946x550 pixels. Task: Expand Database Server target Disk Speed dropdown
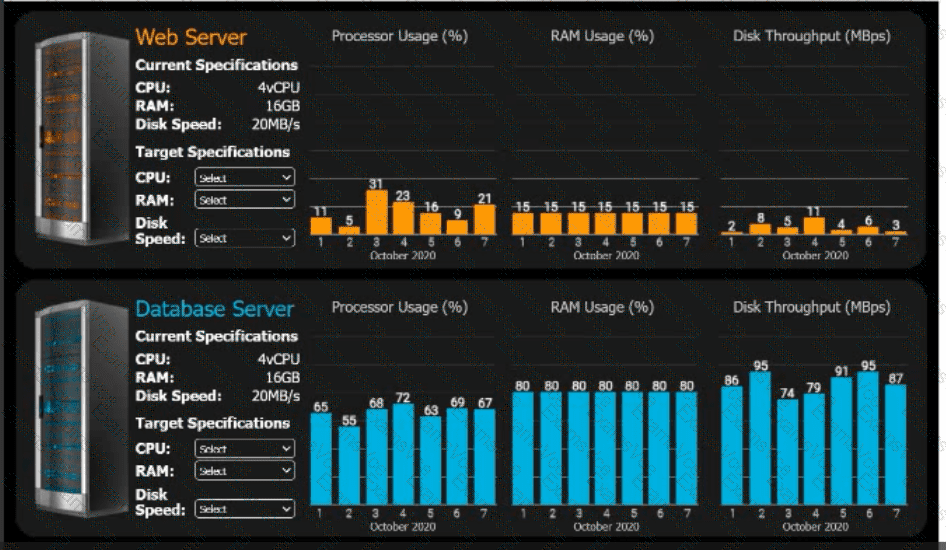point(244,509)
